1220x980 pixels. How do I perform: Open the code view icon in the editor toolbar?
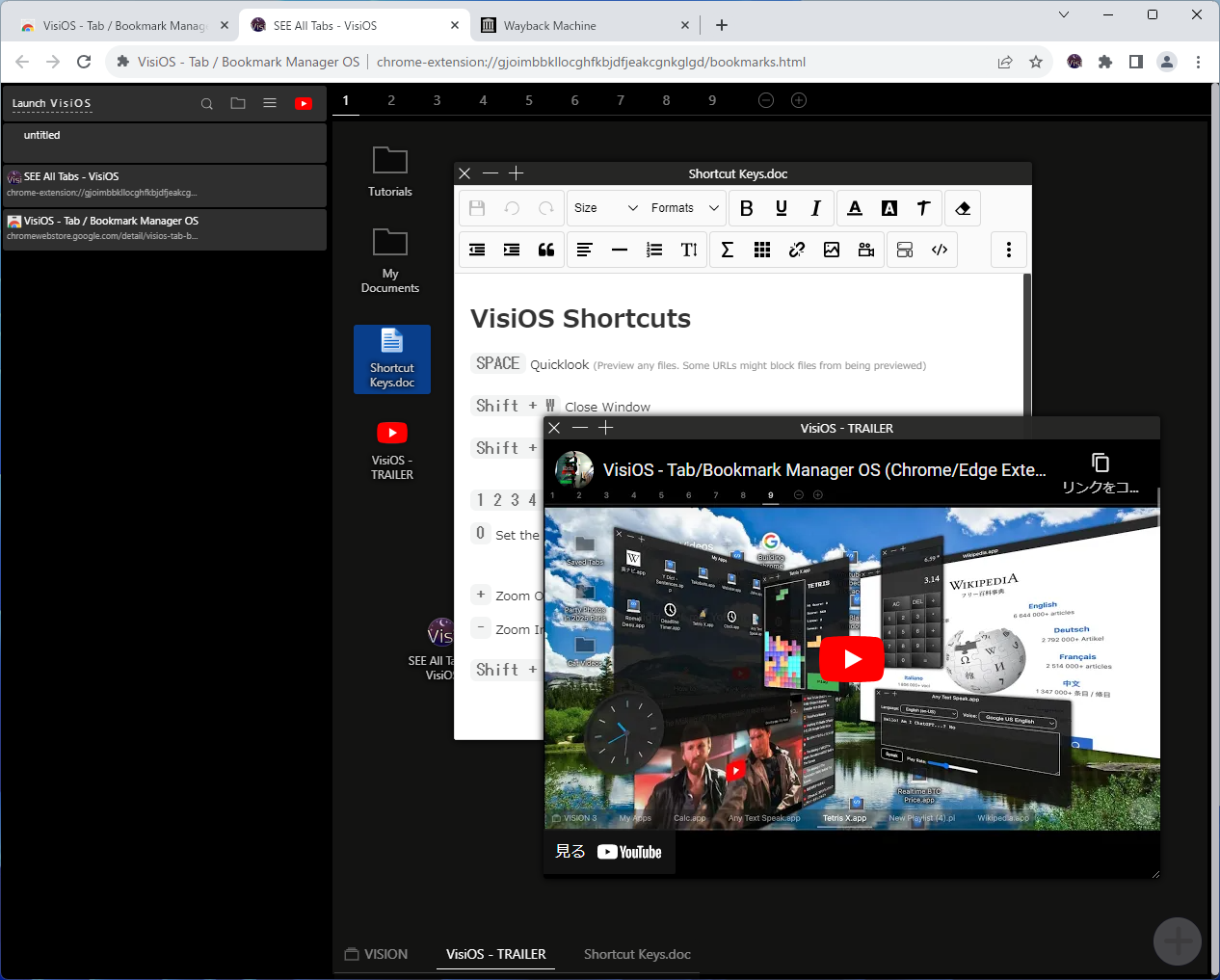(x=940, y=250)
